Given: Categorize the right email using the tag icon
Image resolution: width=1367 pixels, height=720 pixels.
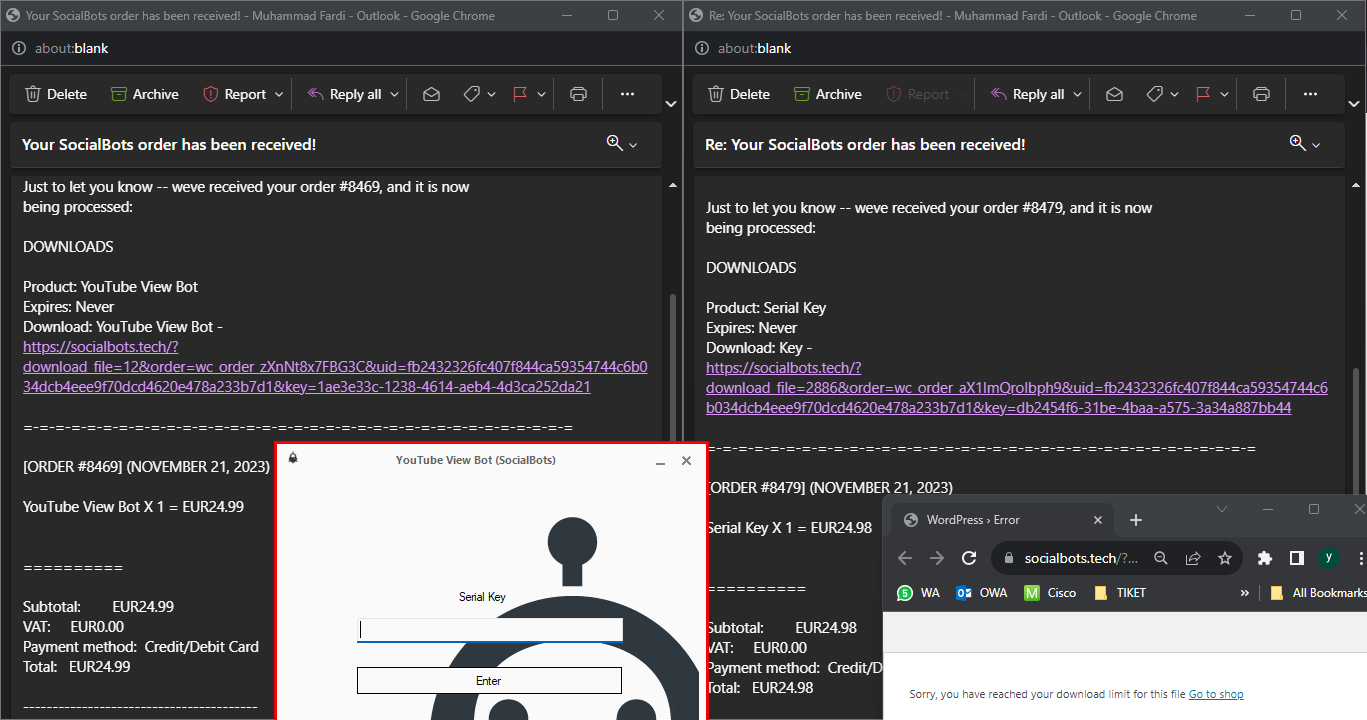Looking at the screenshot, I should (x=1155, y=94).
